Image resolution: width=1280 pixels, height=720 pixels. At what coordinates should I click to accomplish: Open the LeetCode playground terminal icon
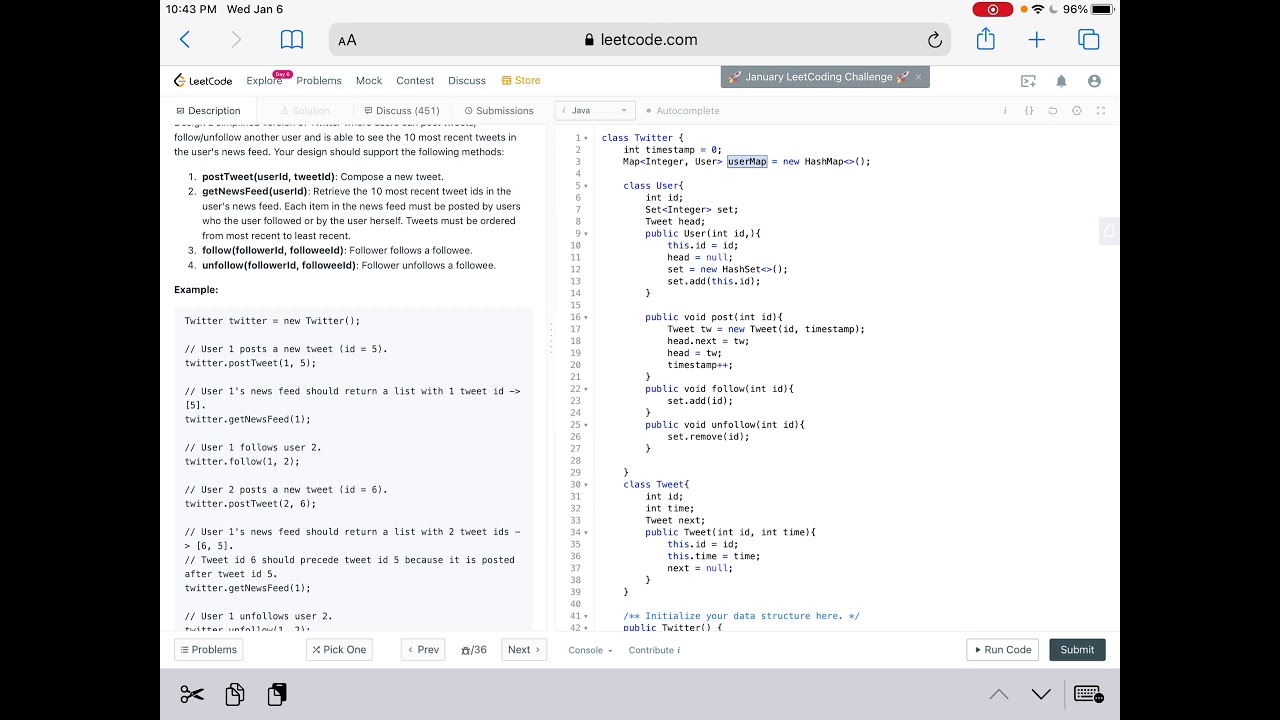(1028, 81)
